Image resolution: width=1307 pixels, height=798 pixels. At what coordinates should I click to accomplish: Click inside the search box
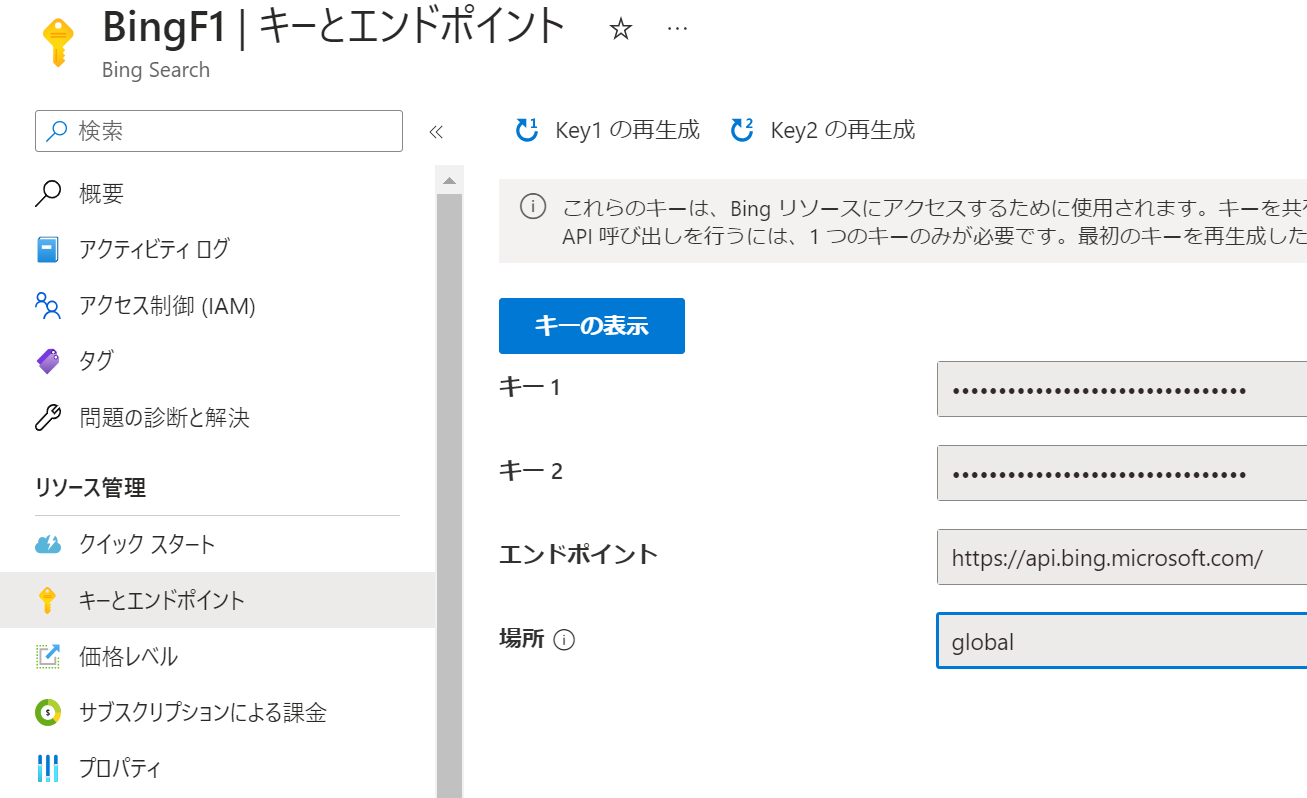[218, 131]
